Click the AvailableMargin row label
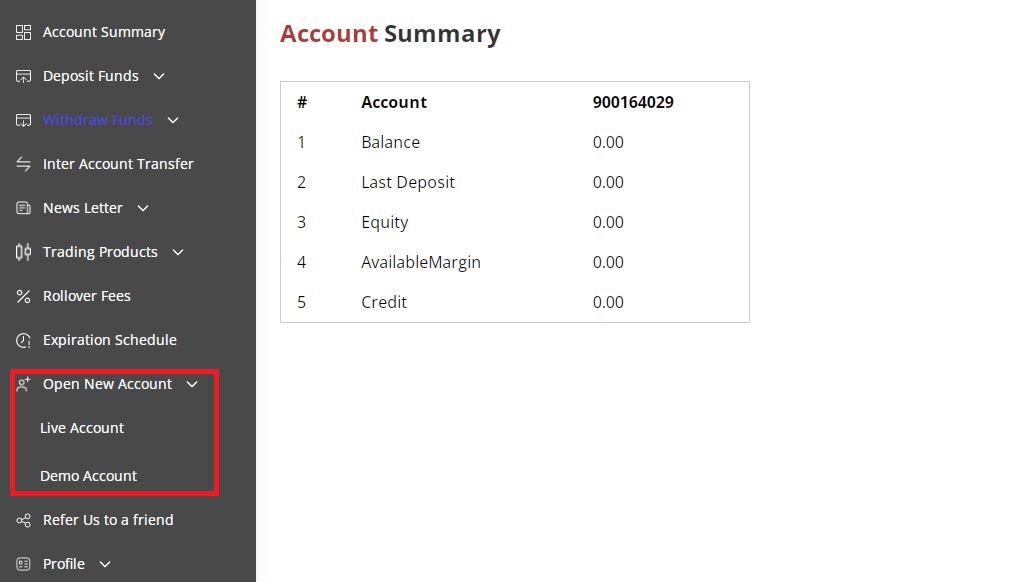This screenshot has width=1031, height=582. click(421, 262)
